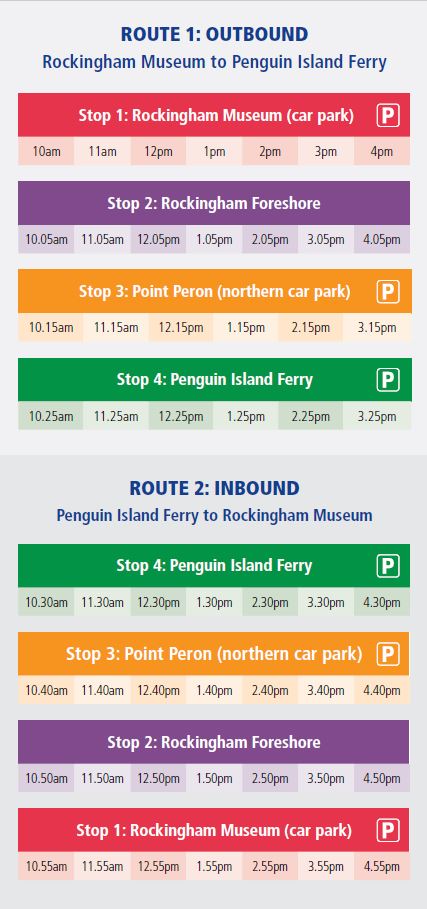Click inbound Stop 2: Rockingham Foreshore purple banner
The width and height of the screenshot is (427, 909).
(x=214, y=742)
